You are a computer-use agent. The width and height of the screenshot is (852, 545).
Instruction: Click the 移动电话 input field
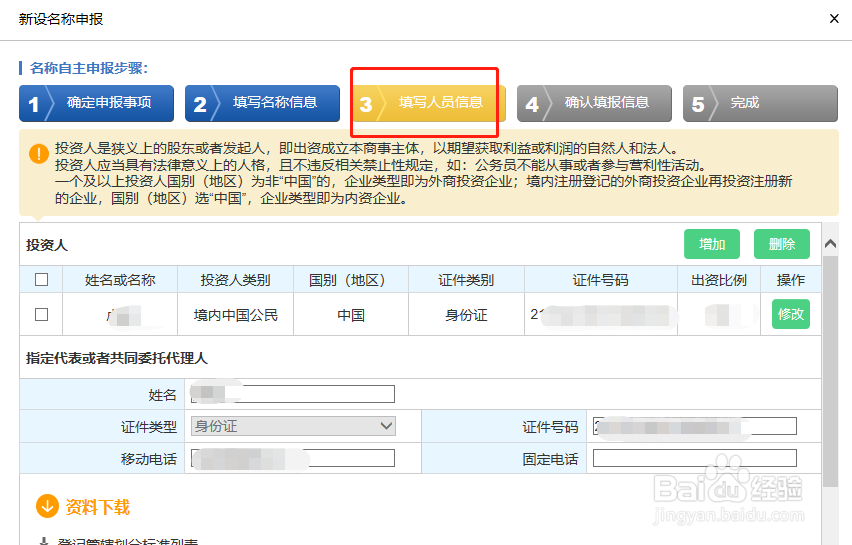pyautogui.click(x=293, y=458)
